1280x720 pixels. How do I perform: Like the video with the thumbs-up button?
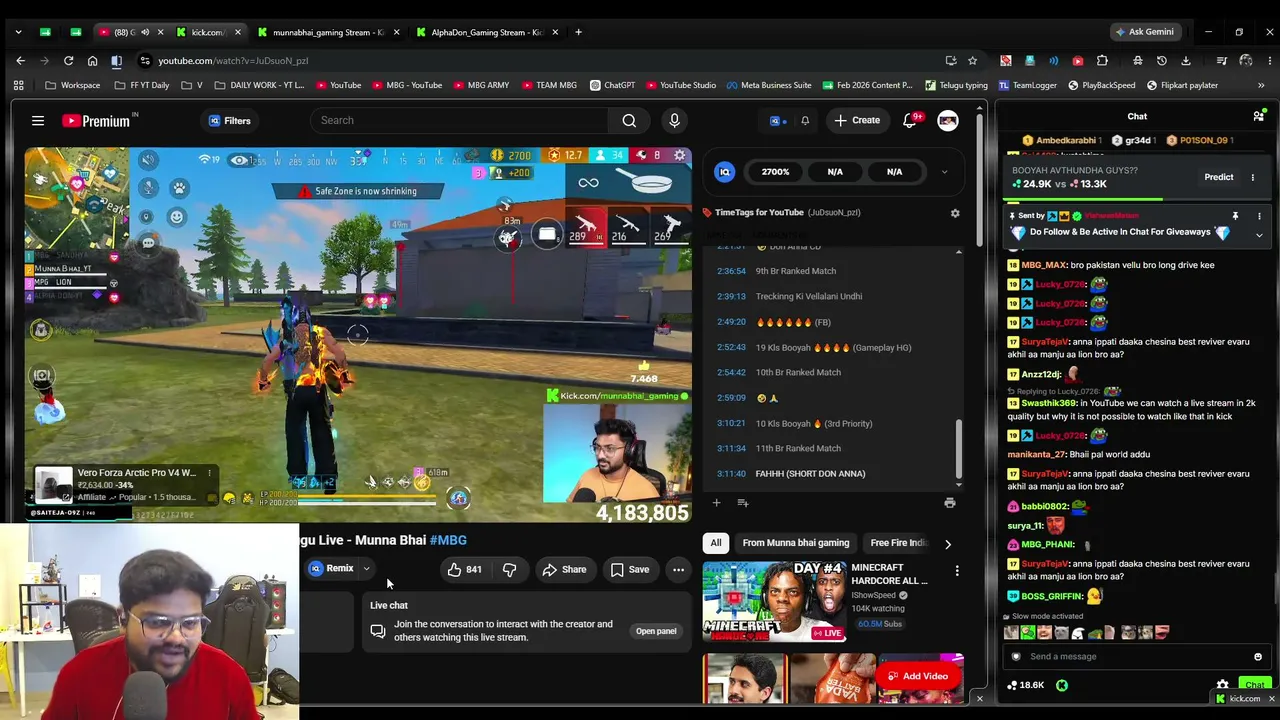pyautogui.click(x=464, y=569)
